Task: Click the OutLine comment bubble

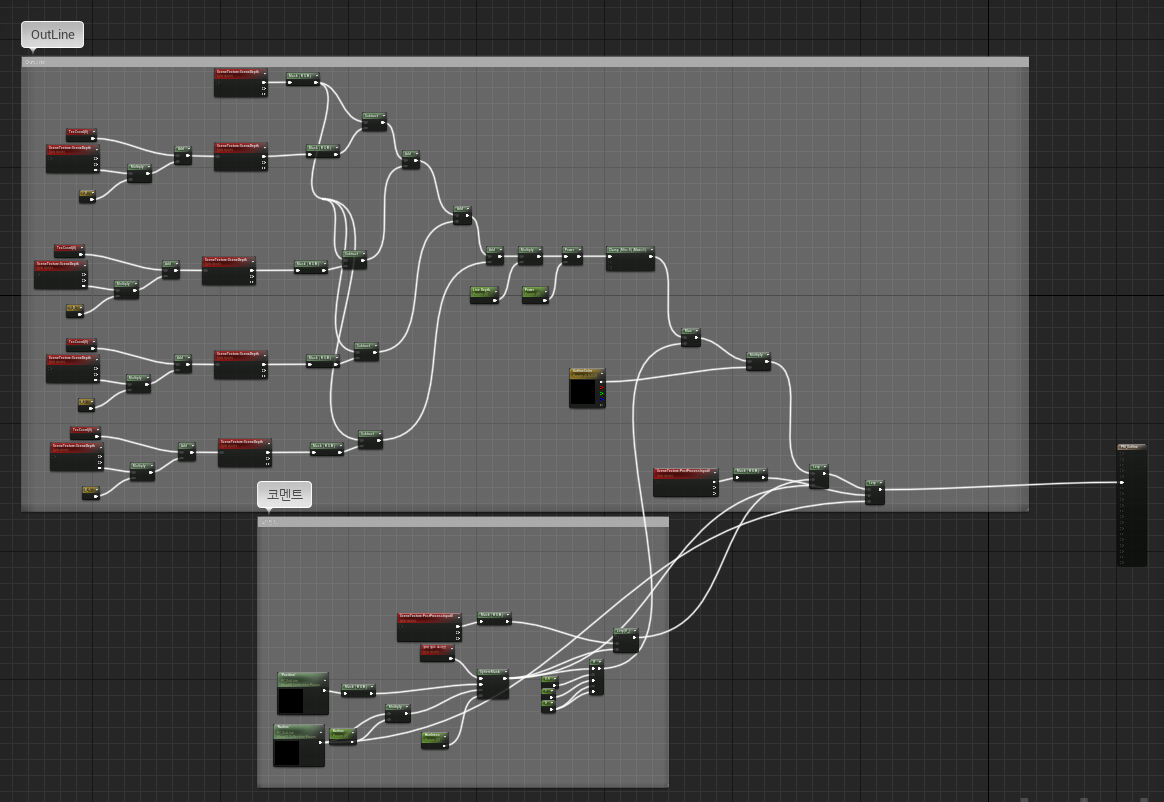Action: [x=53, y=35]
